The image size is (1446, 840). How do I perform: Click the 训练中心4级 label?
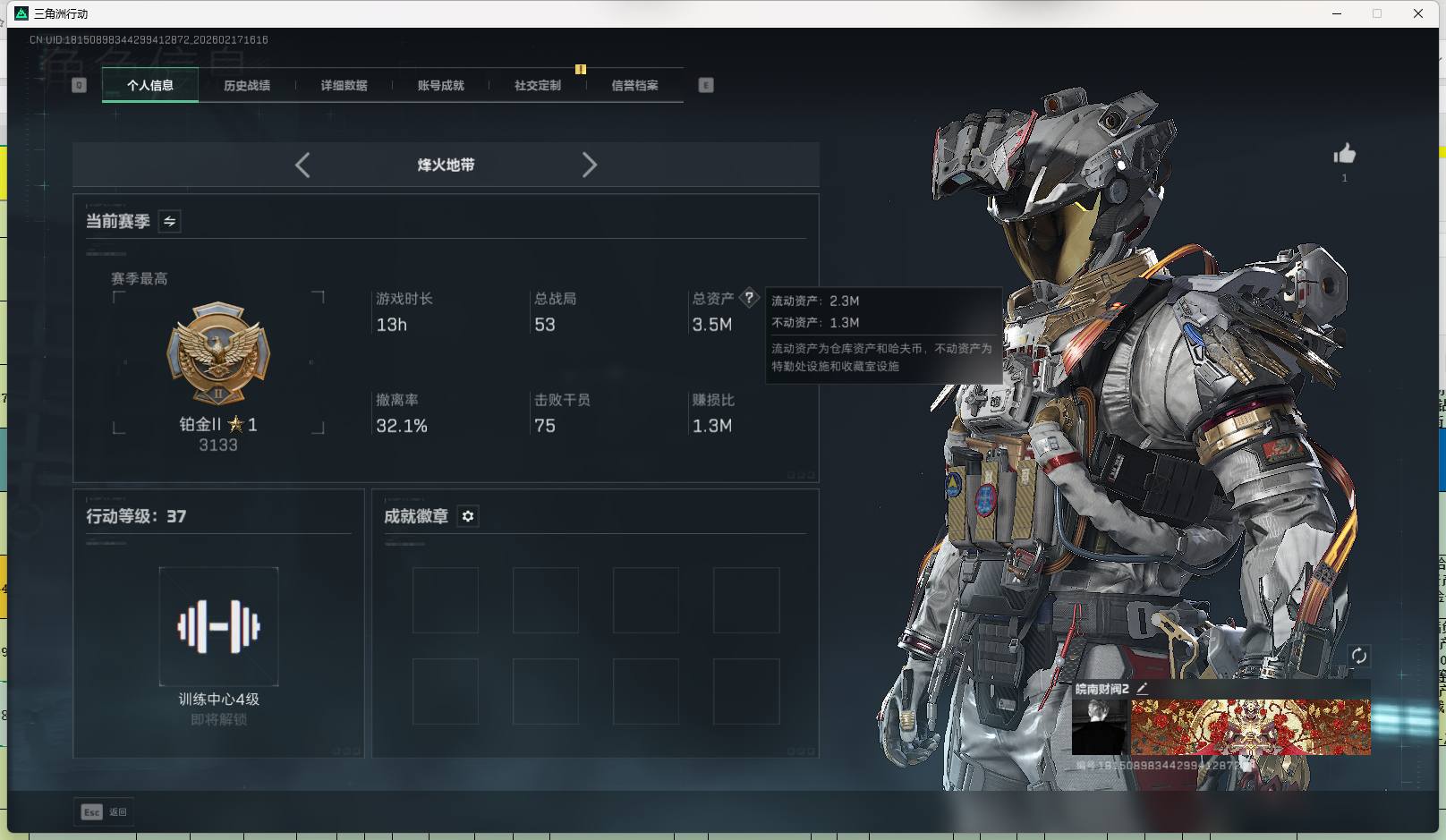click(x=218, y=700)
